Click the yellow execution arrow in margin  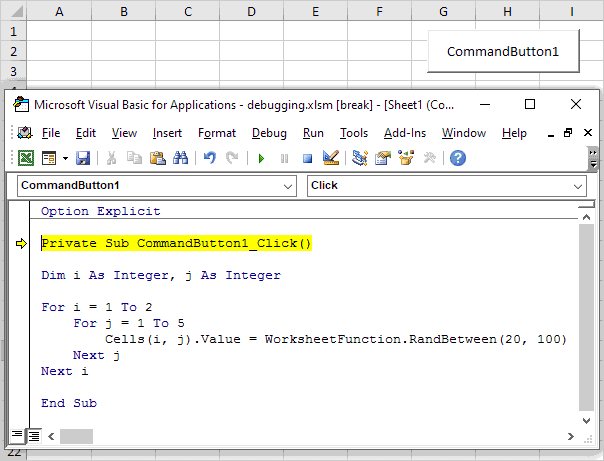pyautogui.click(x=21, y=243)
